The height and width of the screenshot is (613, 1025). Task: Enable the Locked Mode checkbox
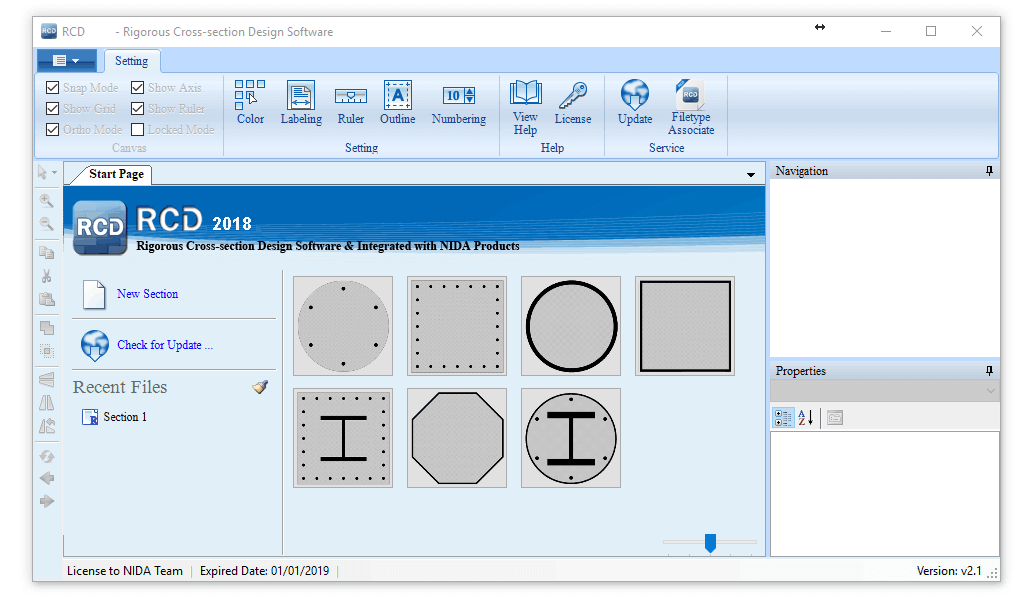pos(137,129)
